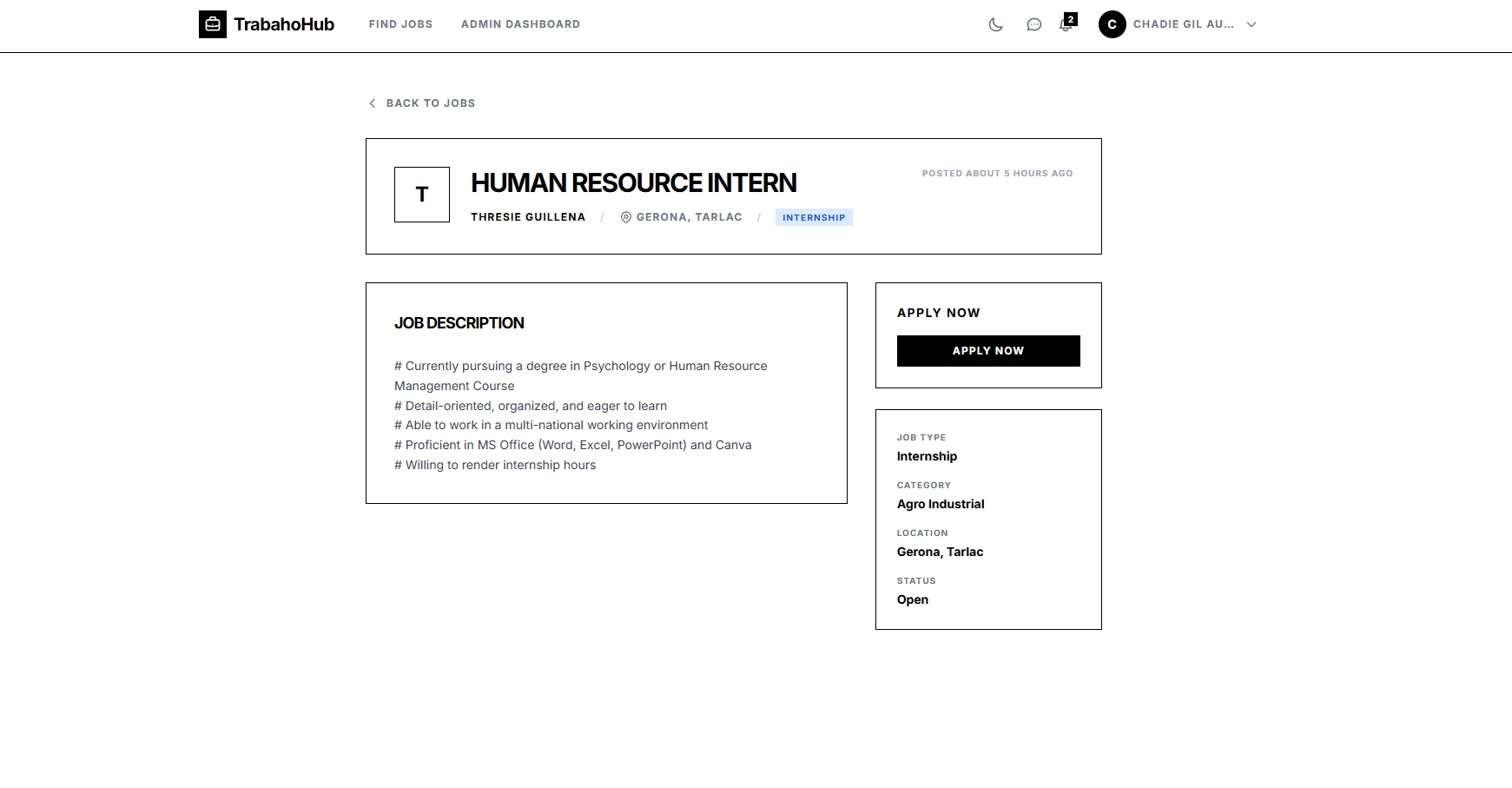1512x788 pixels.
Task: Open profile via the circular C avatar
Action: (x=1111, y=24)
